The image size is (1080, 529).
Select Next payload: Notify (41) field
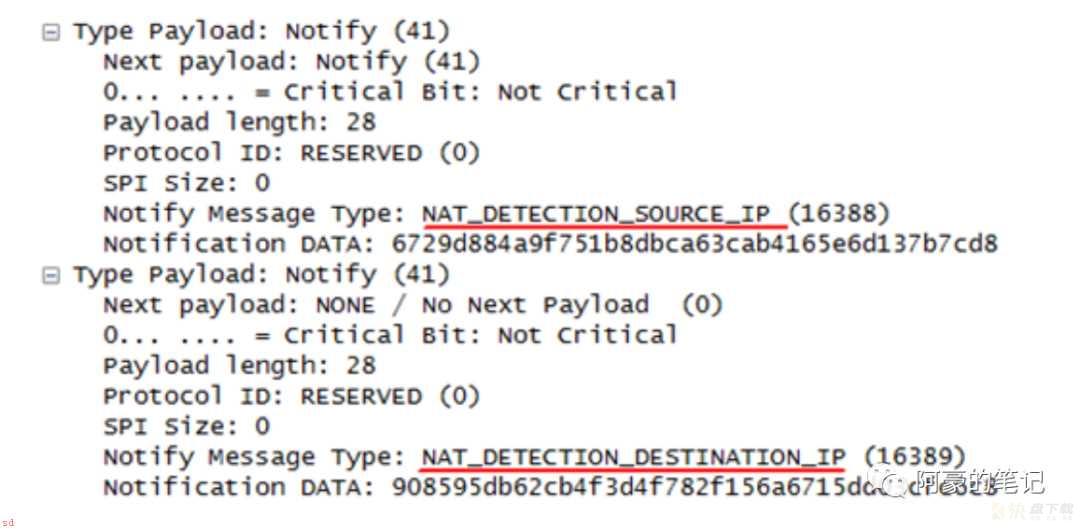point(291,62)
